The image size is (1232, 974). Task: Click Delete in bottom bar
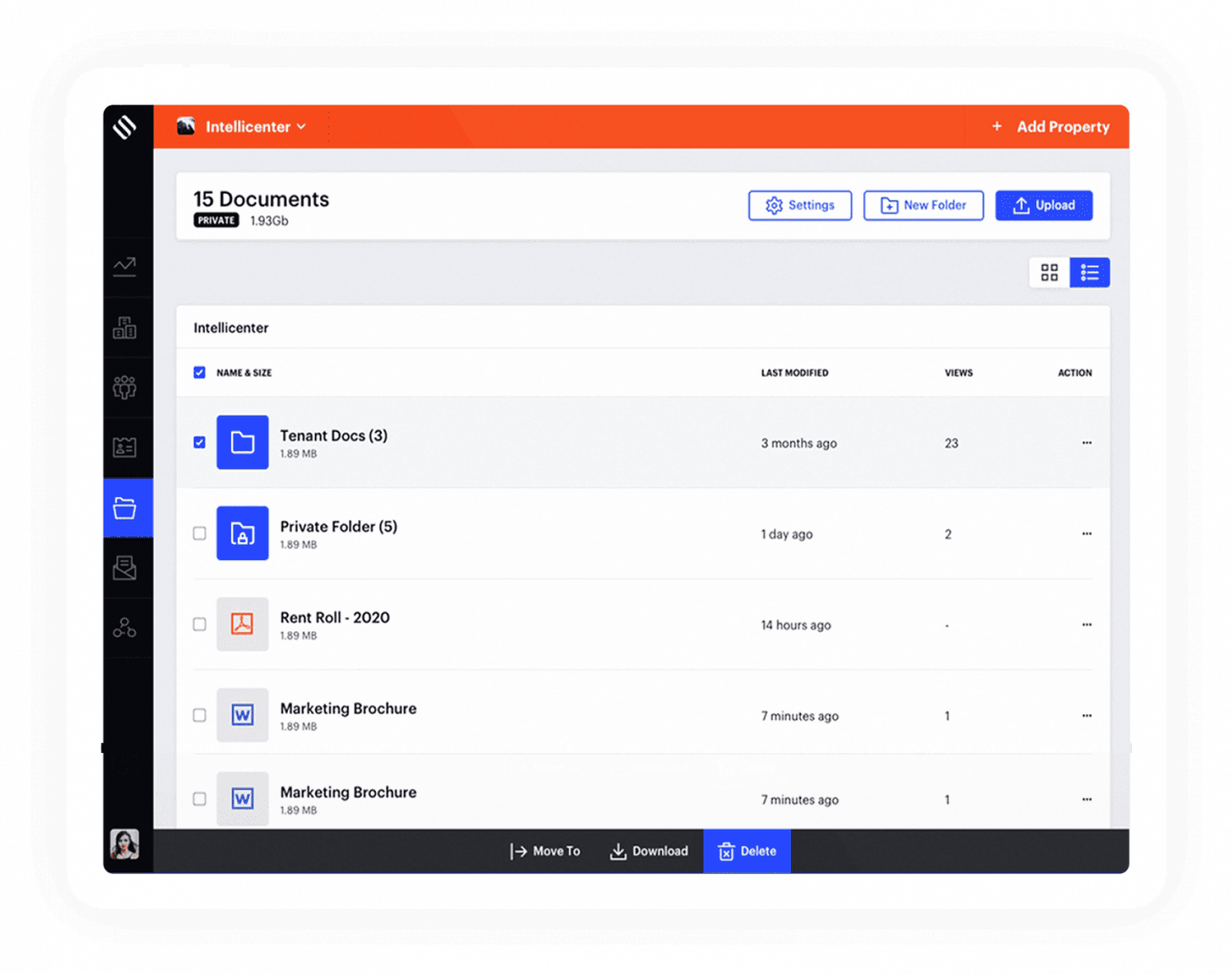[x=747, y=851]
